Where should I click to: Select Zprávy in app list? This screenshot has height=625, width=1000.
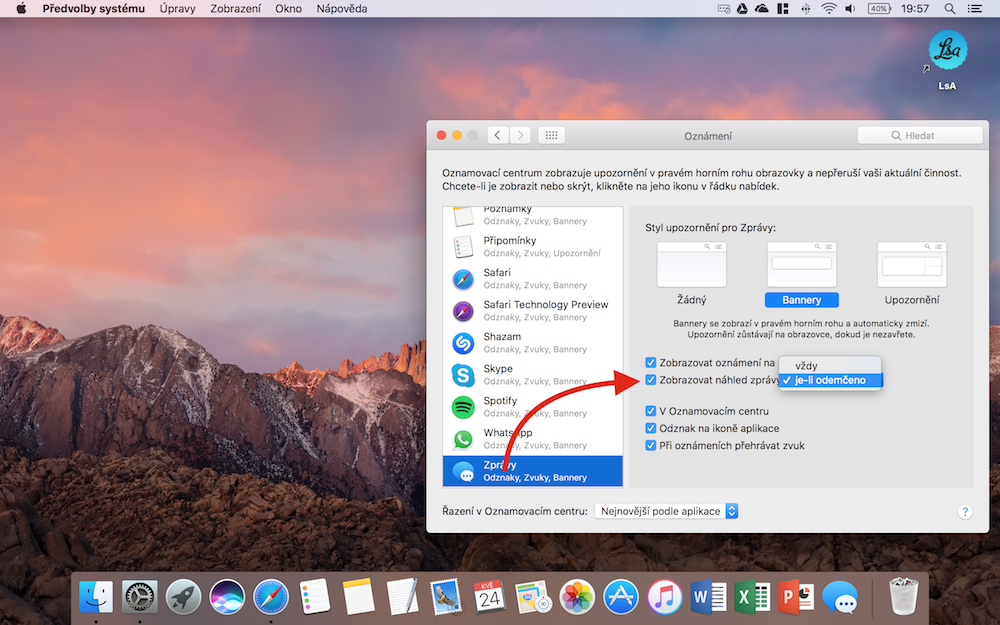pos(533,471)
